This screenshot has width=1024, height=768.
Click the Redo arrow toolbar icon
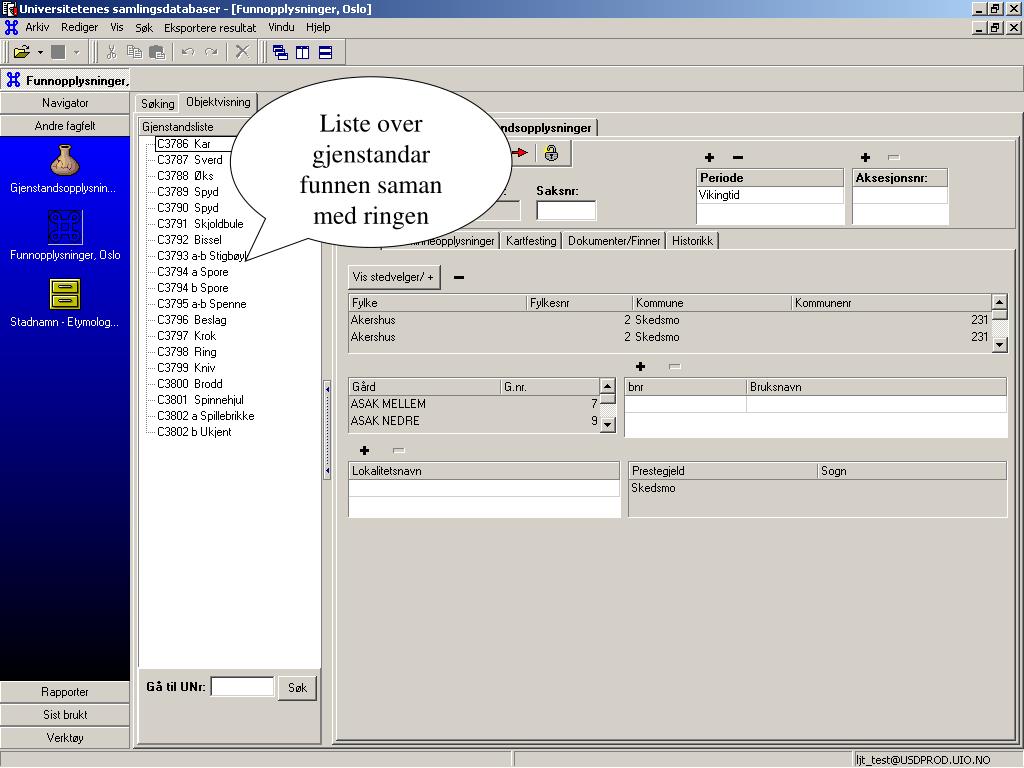coord(211,52)
